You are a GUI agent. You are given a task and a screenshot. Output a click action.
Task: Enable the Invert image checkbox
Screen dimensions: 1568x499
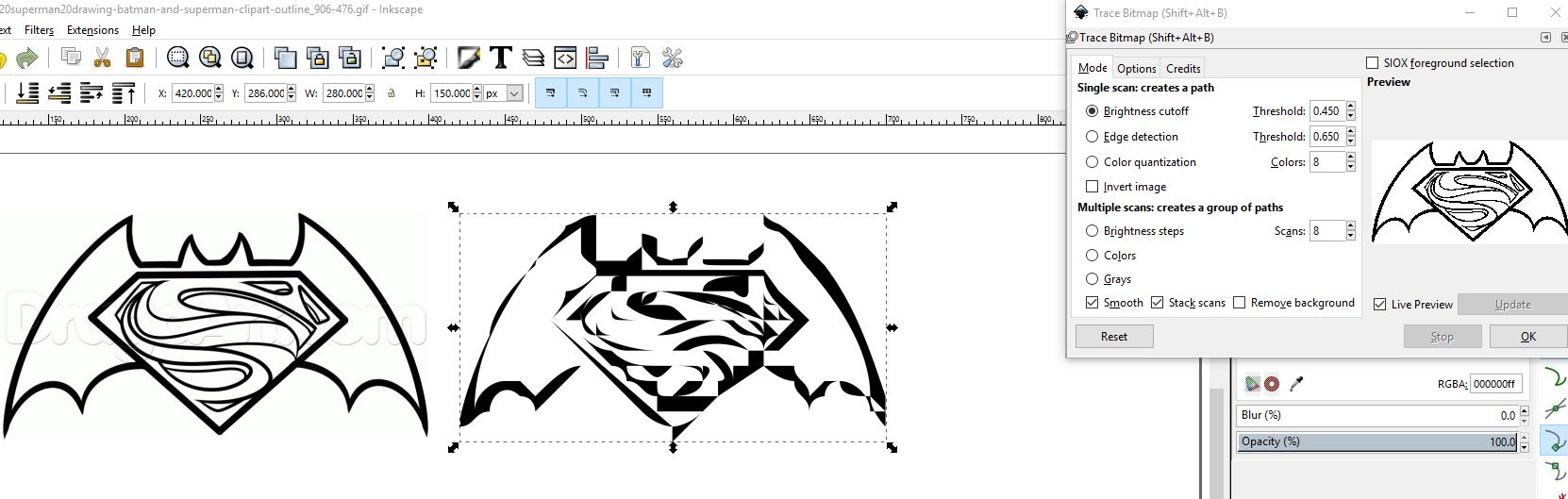(1093, 187)
